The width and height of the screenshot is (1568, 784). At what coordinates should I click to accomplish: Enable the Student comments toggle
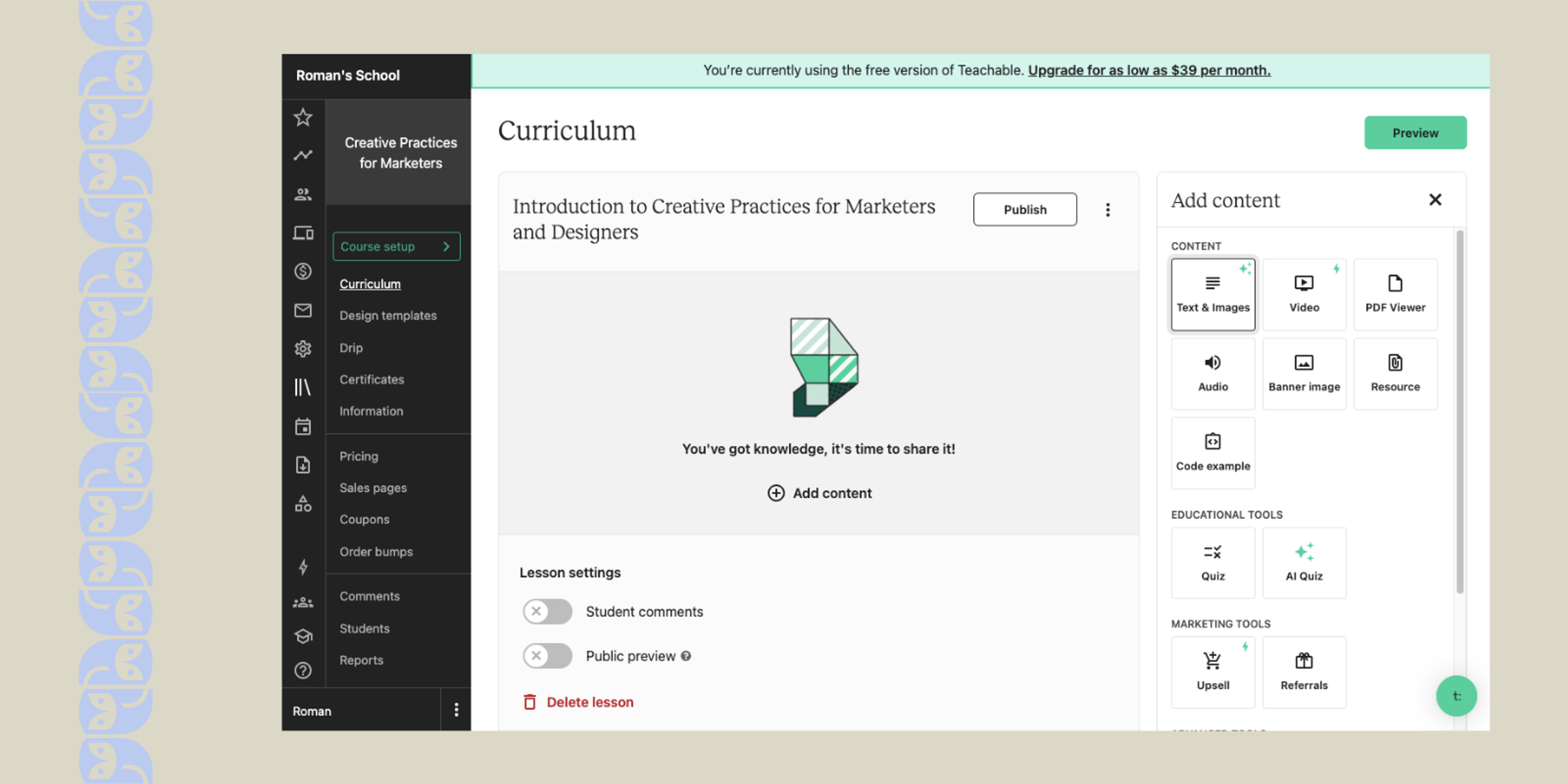(547, 611)
